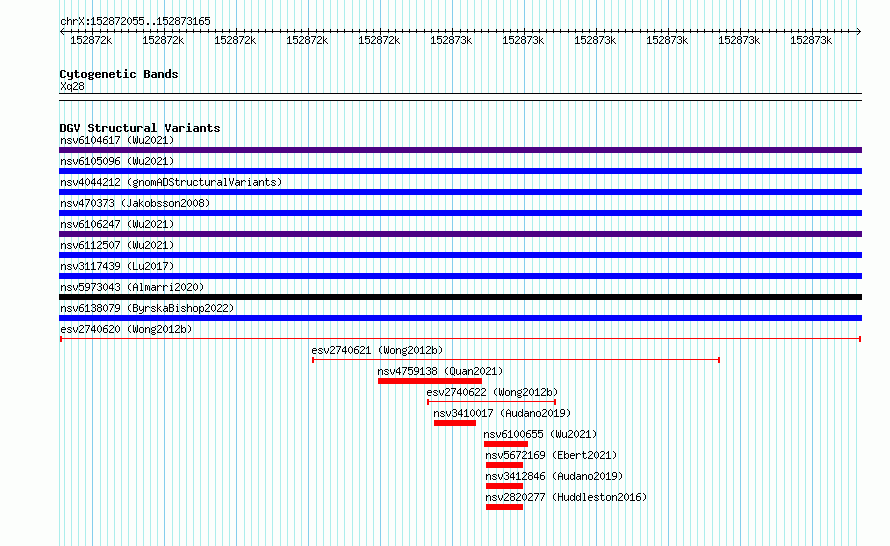890x546 pixels.
Task: Open the nsv6105096 (Wu2021) variant label
Action: (x=117, y=161)
